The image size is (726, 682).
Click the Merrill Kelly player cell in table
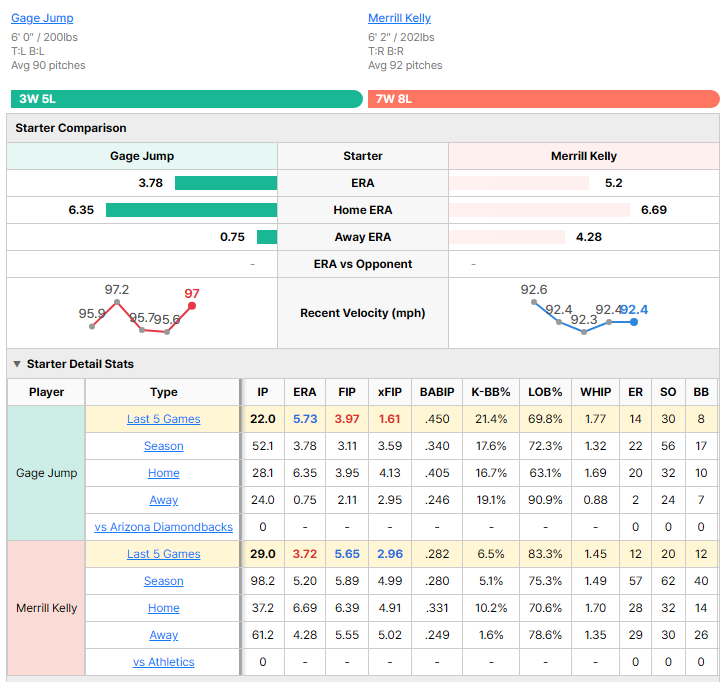click(x=46, y=608)
